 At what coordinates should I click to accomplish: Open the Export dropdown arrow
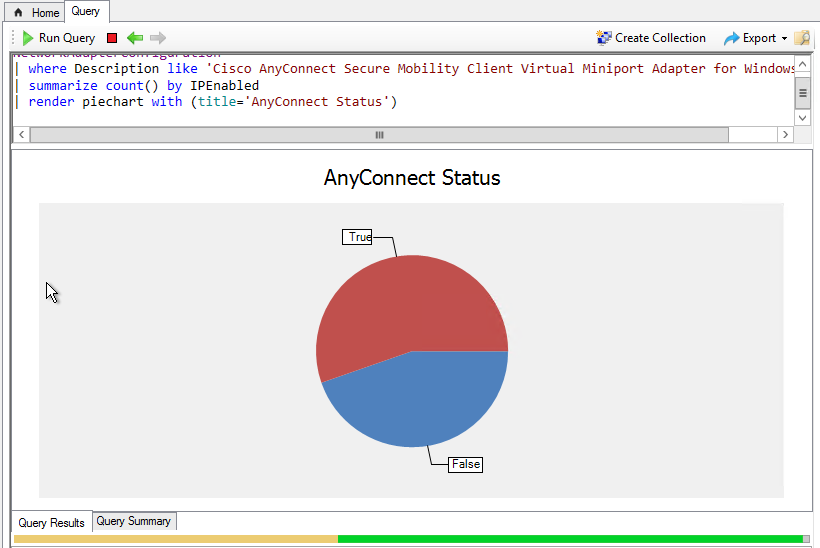tap(784, 38)
